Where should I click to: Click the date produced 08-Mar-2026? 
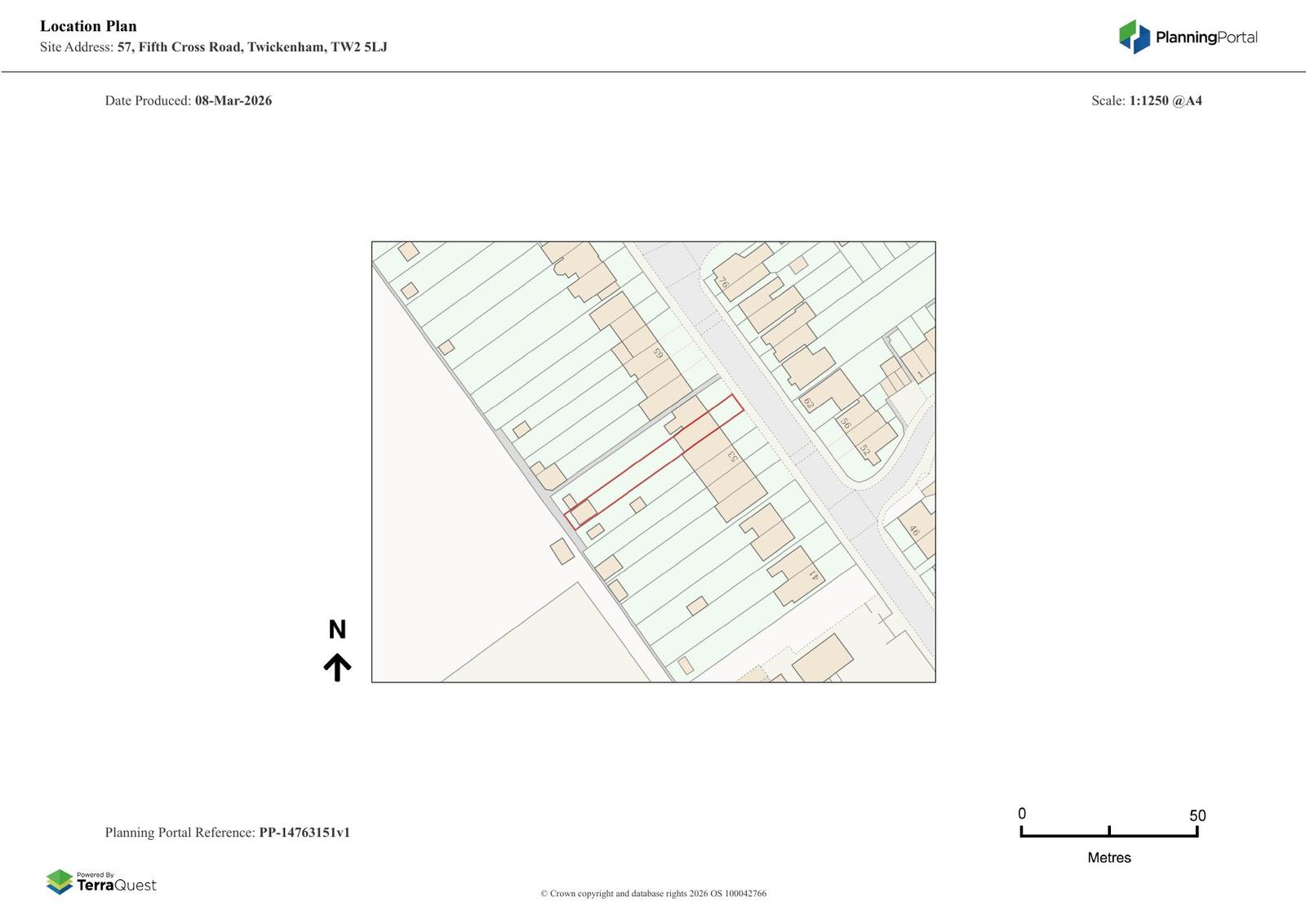233,101
